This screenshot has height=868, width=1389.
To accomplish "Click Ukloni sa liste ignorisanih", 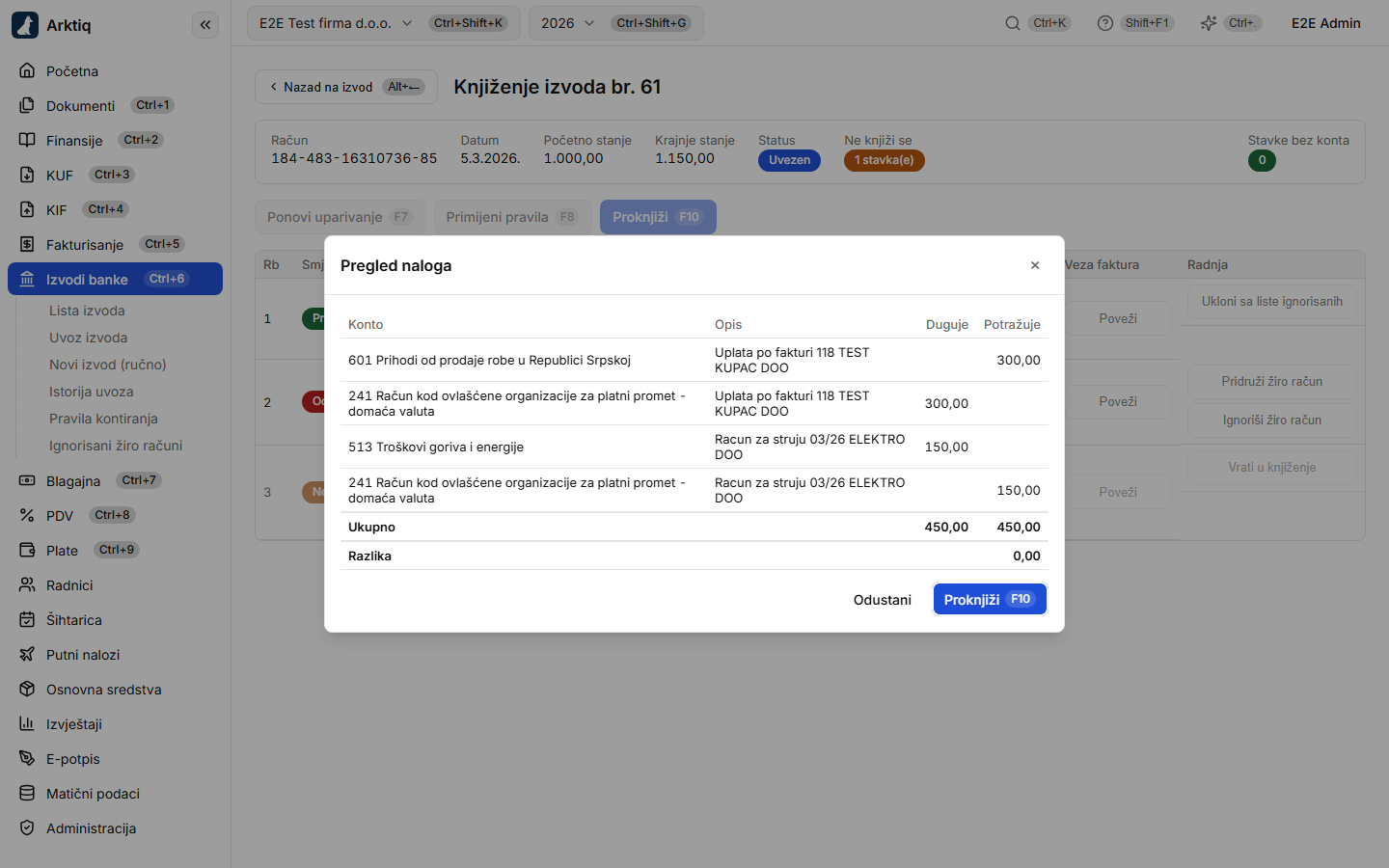I will click(1272, 302).
